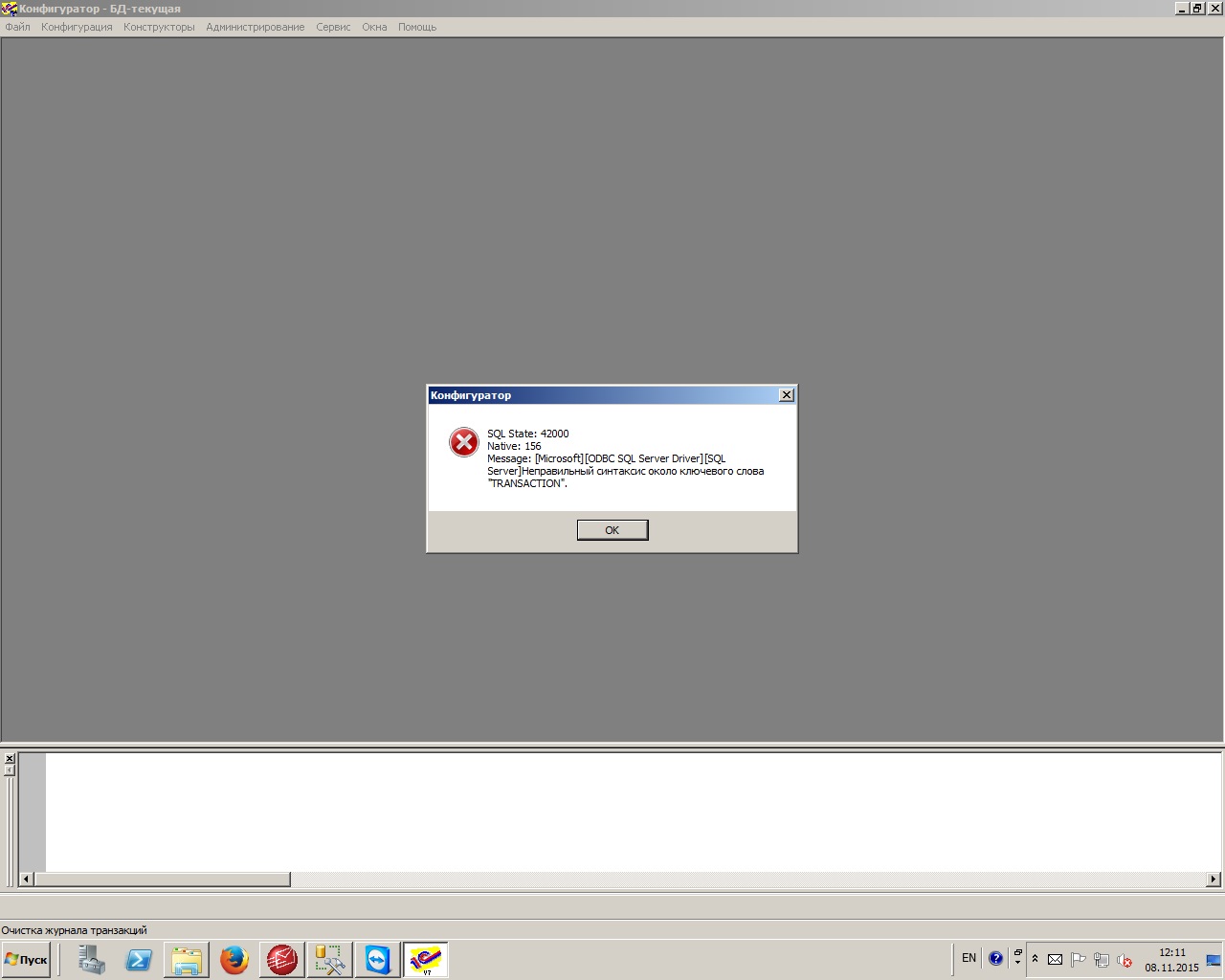Click the scroll-right arrow of the message panel

(1214, 880)
